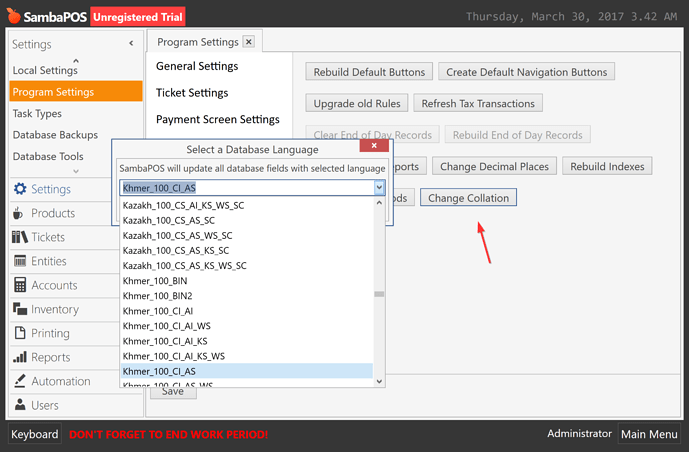Select Khmer_100_CI_AI collation
Image resolution: width=689 pixels, height=452 pixels.
tap(247, 311)
